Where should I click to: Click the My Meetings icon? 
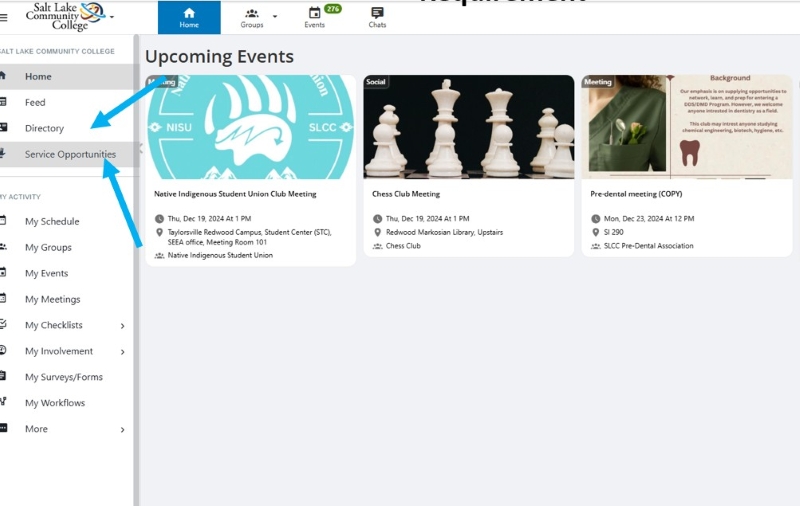tap(3, 298)
